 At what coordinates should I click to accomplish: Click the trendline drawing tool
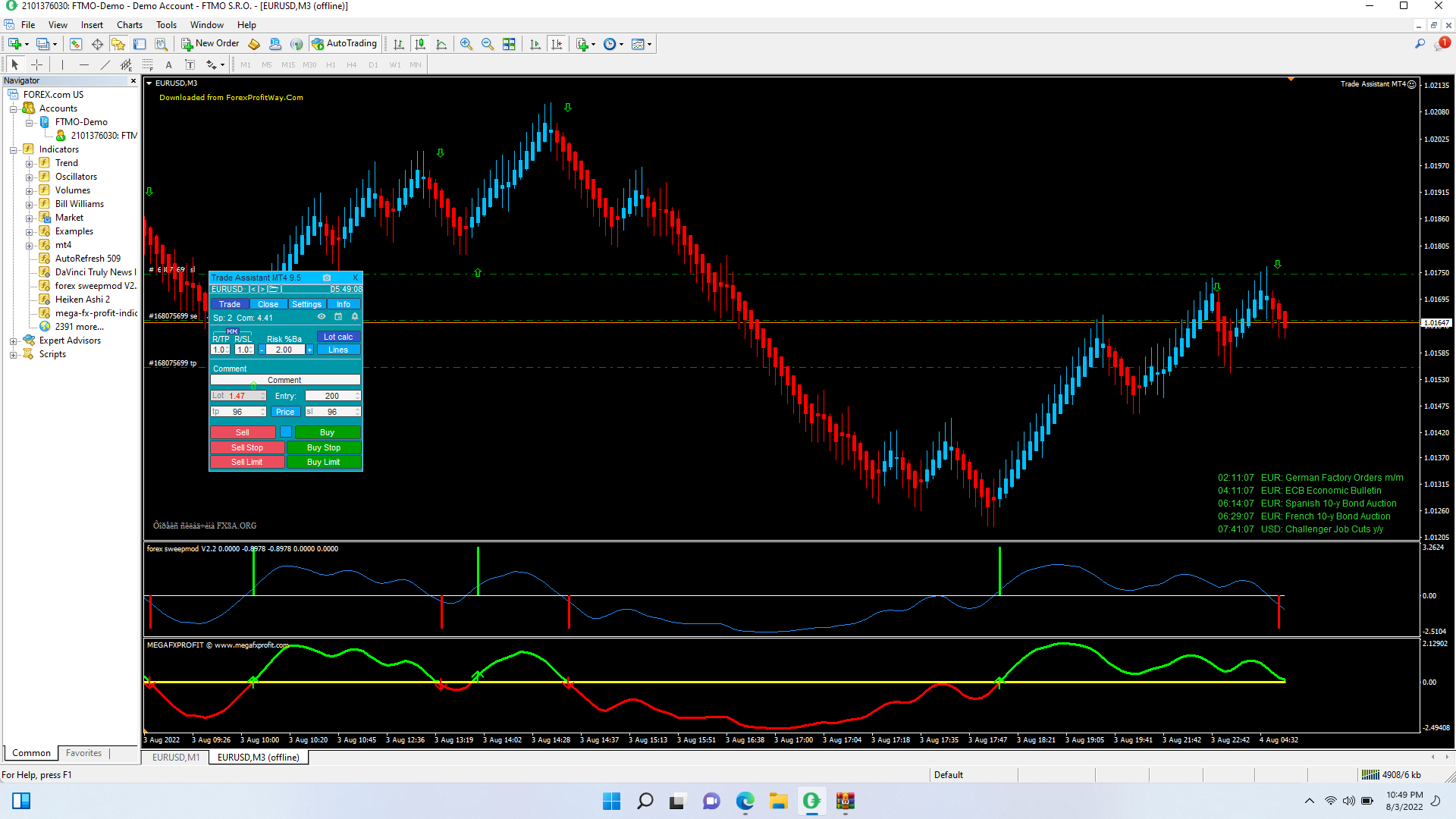105,65
